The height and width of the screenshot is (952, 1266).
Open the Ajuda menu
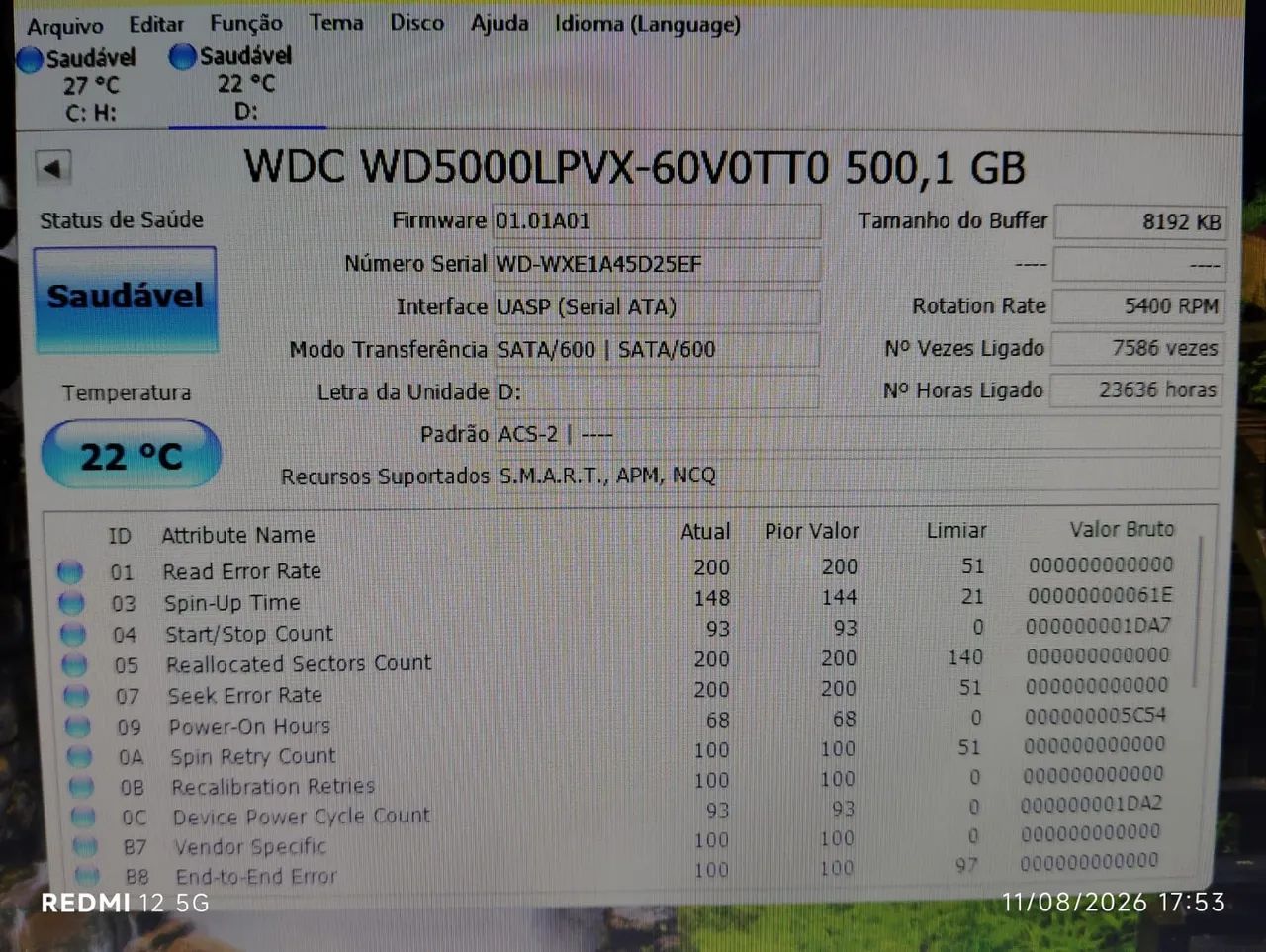point(499,22)
